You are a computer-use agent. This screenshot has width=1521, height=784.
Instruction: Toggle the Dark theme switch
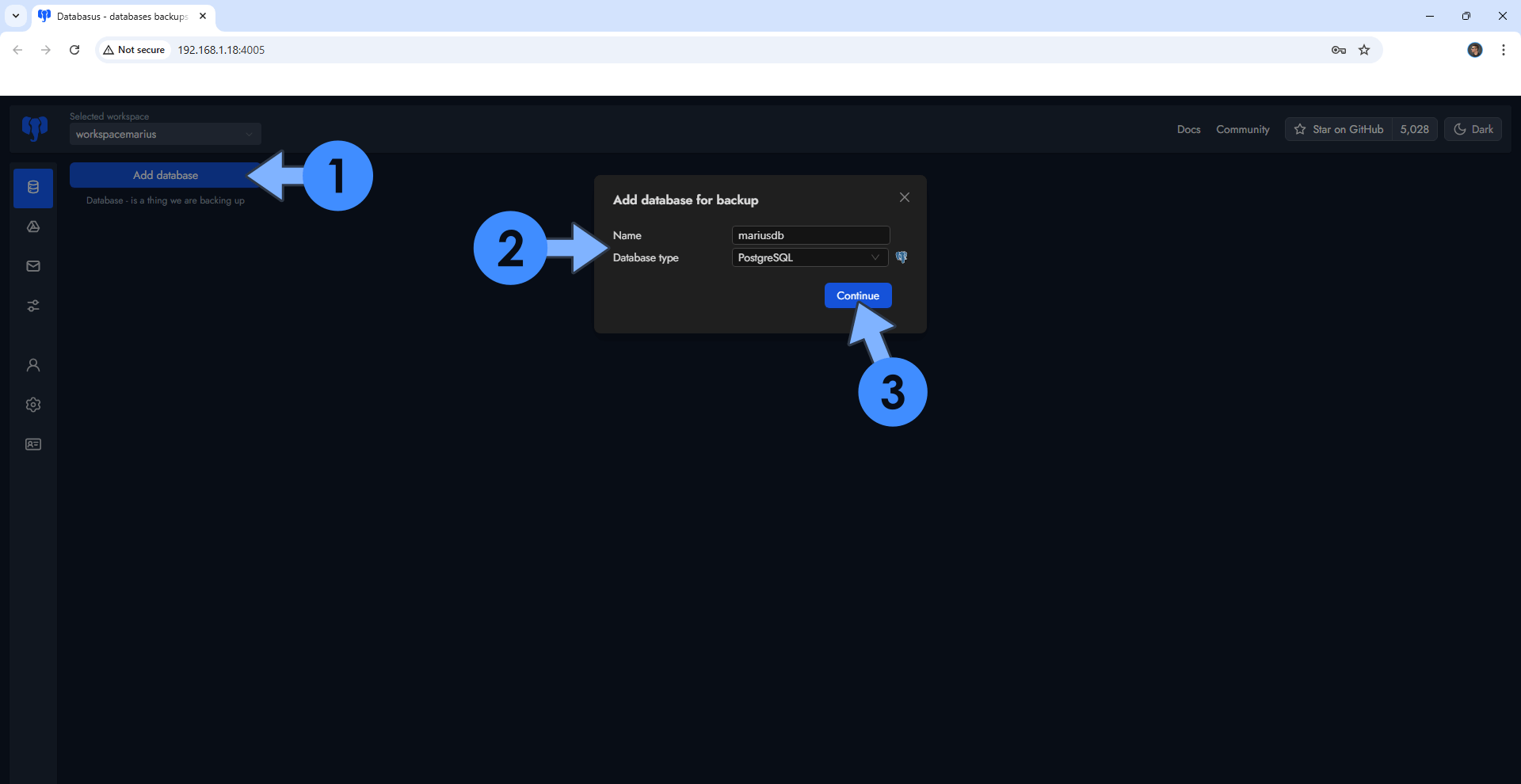tap(1473, 129)
